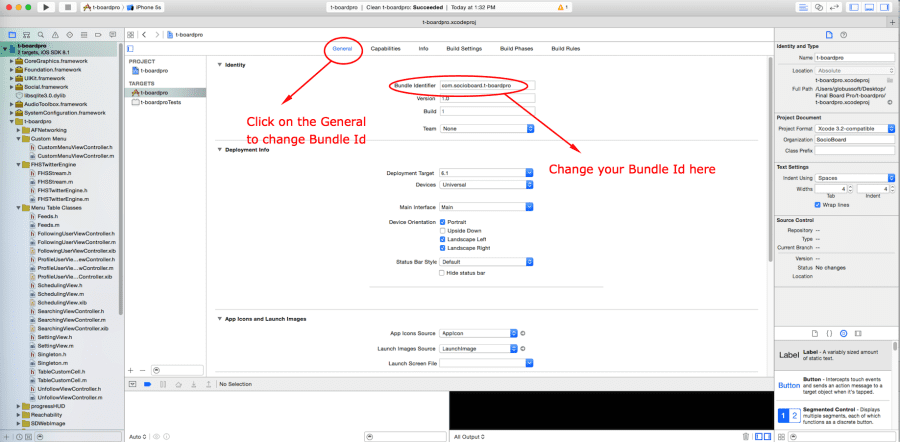Viewport: 900px width, 442px height.
Task: Disable Landscape Left orientation
Action: [443, 239]
